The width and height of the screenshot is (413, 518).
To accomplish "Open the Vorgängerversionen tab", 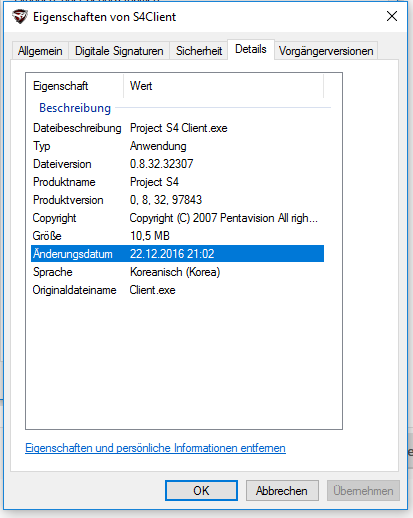I will (x=326, y=51).
